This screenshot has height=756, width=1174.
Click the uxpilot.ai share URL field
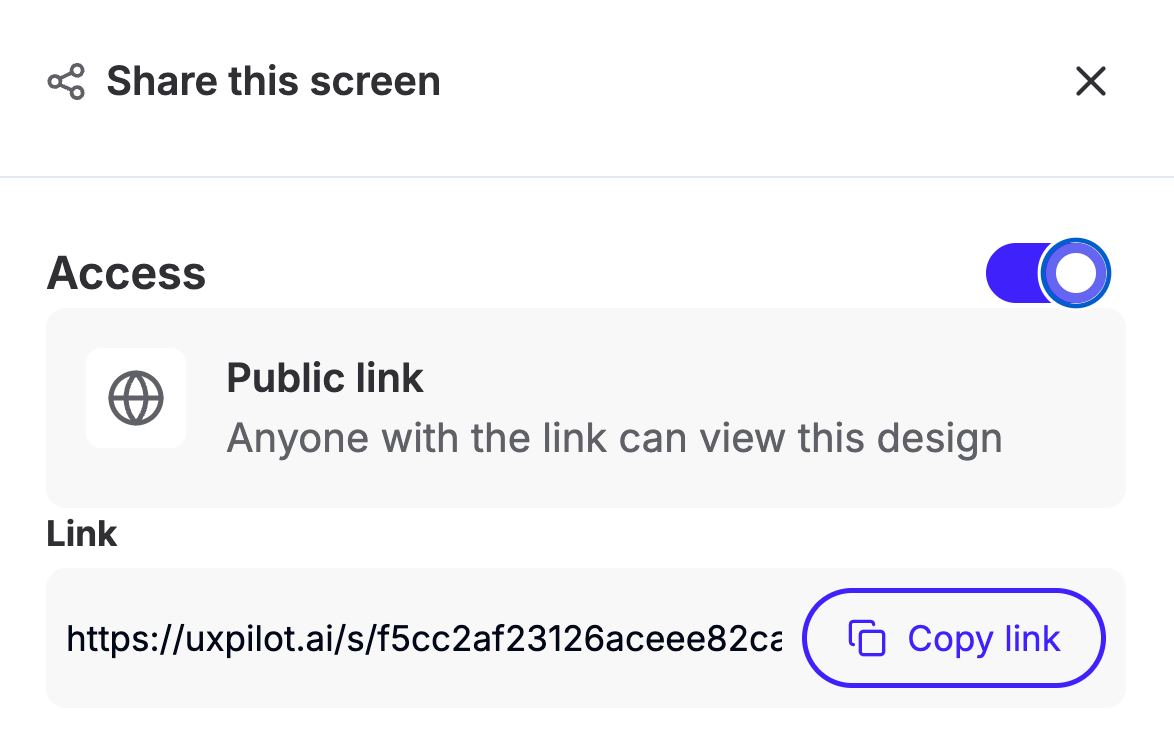coord(425,638)
